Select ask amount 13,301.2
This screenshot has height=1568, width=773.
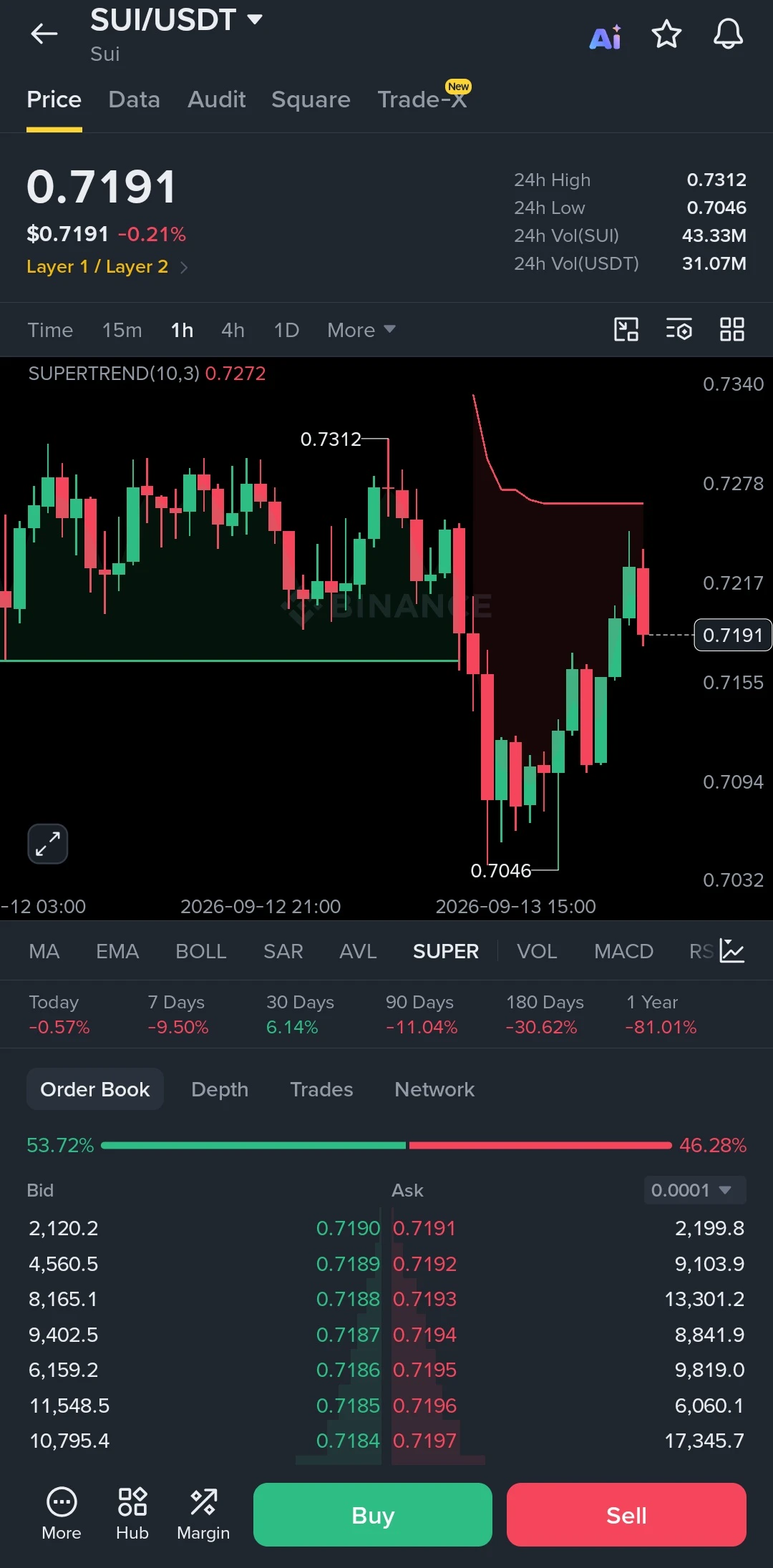(x=704, y=1299)
